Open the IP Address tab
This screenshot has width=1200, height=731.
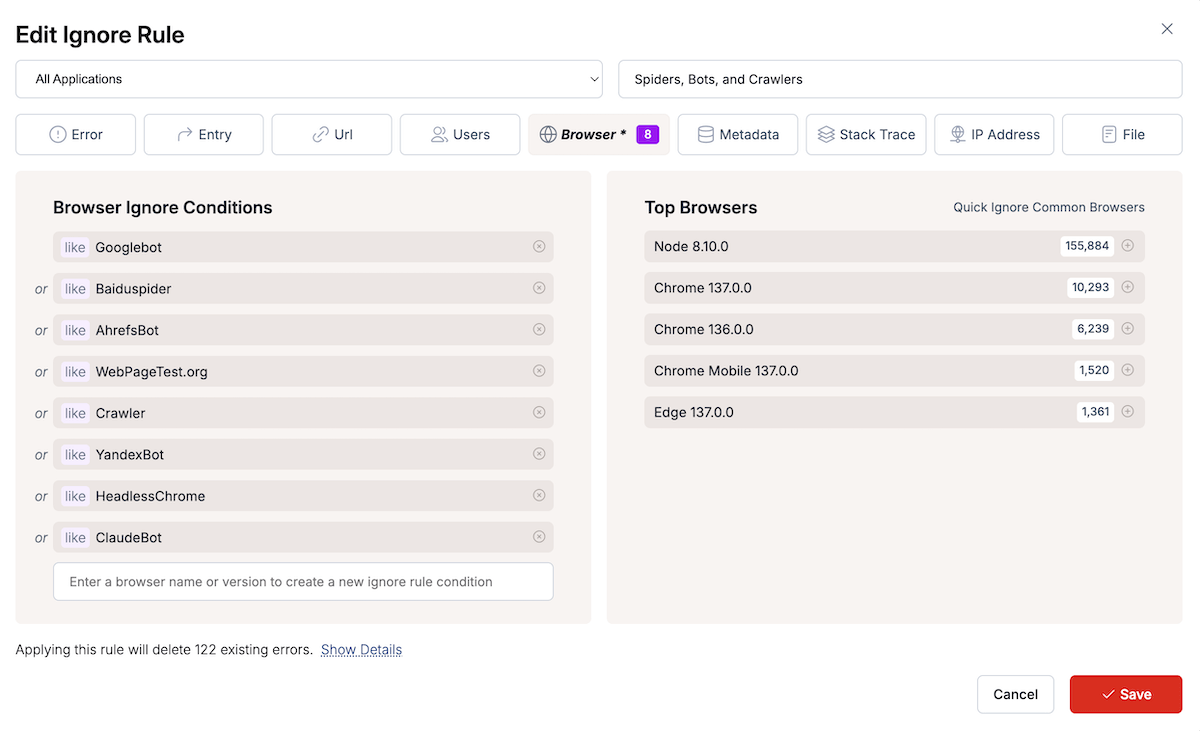[x=994, y=135]
